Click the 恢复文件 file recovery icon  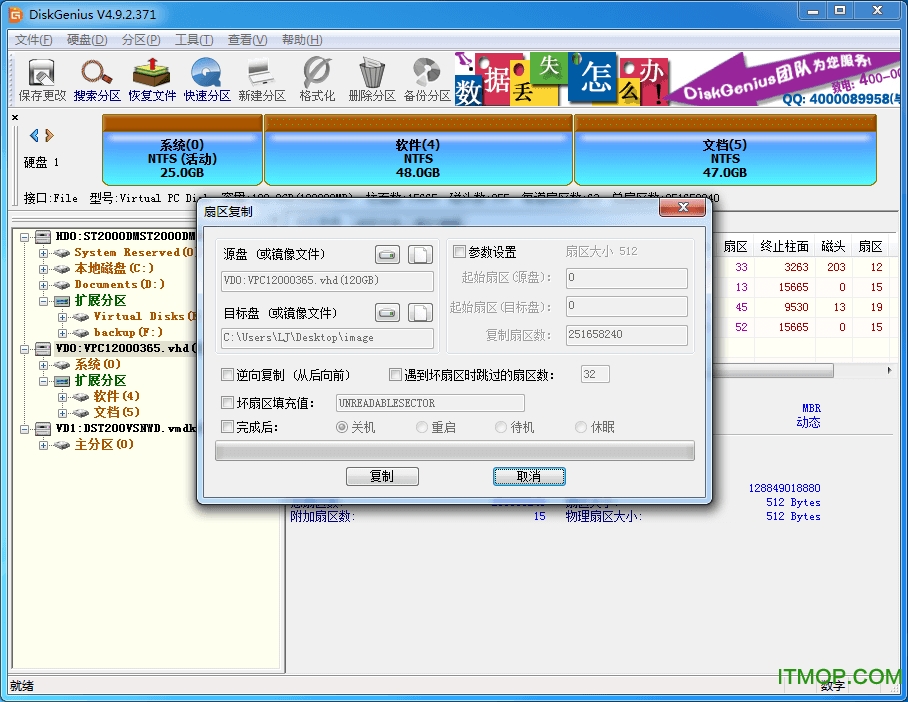(x=152, y=78)
